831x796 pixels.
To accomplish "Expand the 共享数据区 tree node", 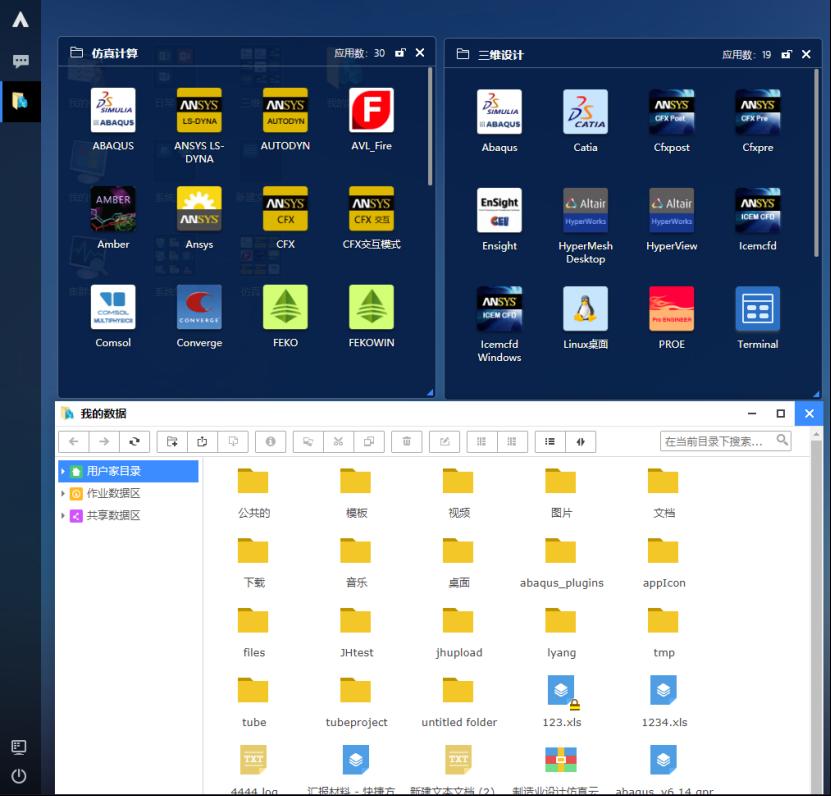I will pyautogui.click(x=63, y=515).
